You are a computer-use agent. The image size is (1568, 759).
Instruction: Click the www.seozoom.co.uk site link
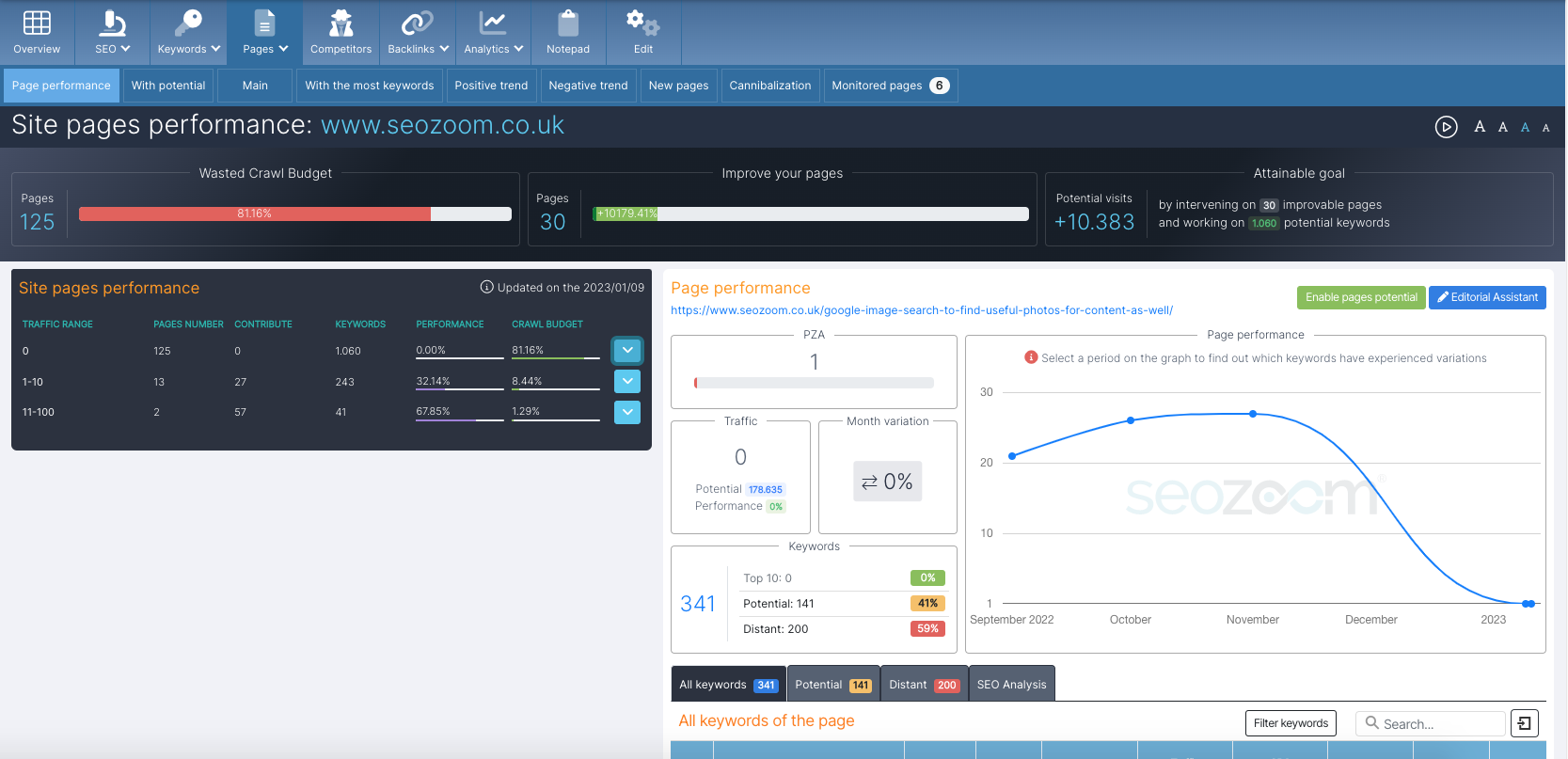442,125
